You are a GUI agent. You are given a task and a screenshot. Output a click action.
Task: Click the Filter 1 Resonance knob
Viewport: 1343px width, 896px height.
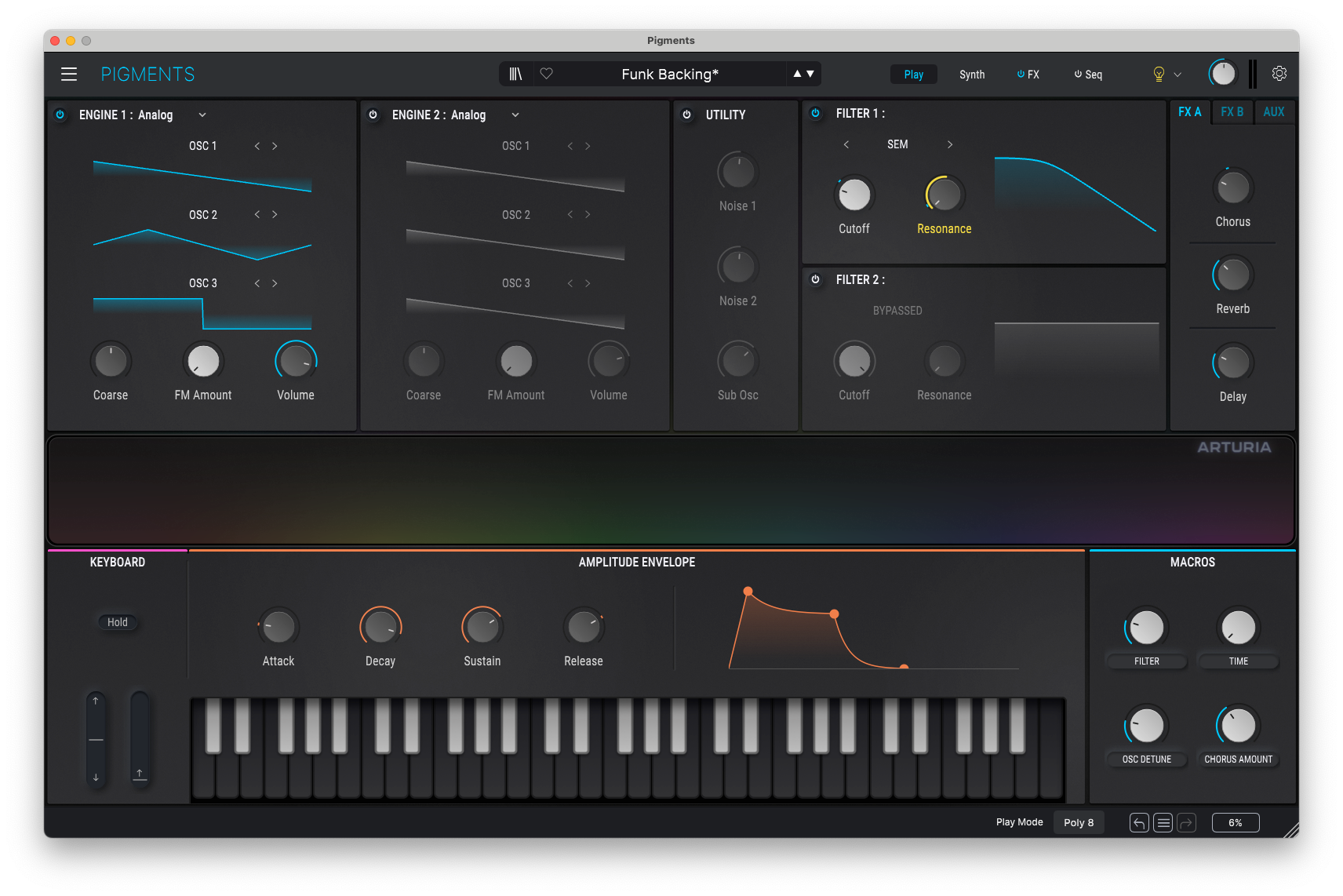pyautogui.click(x=944, y=195)
